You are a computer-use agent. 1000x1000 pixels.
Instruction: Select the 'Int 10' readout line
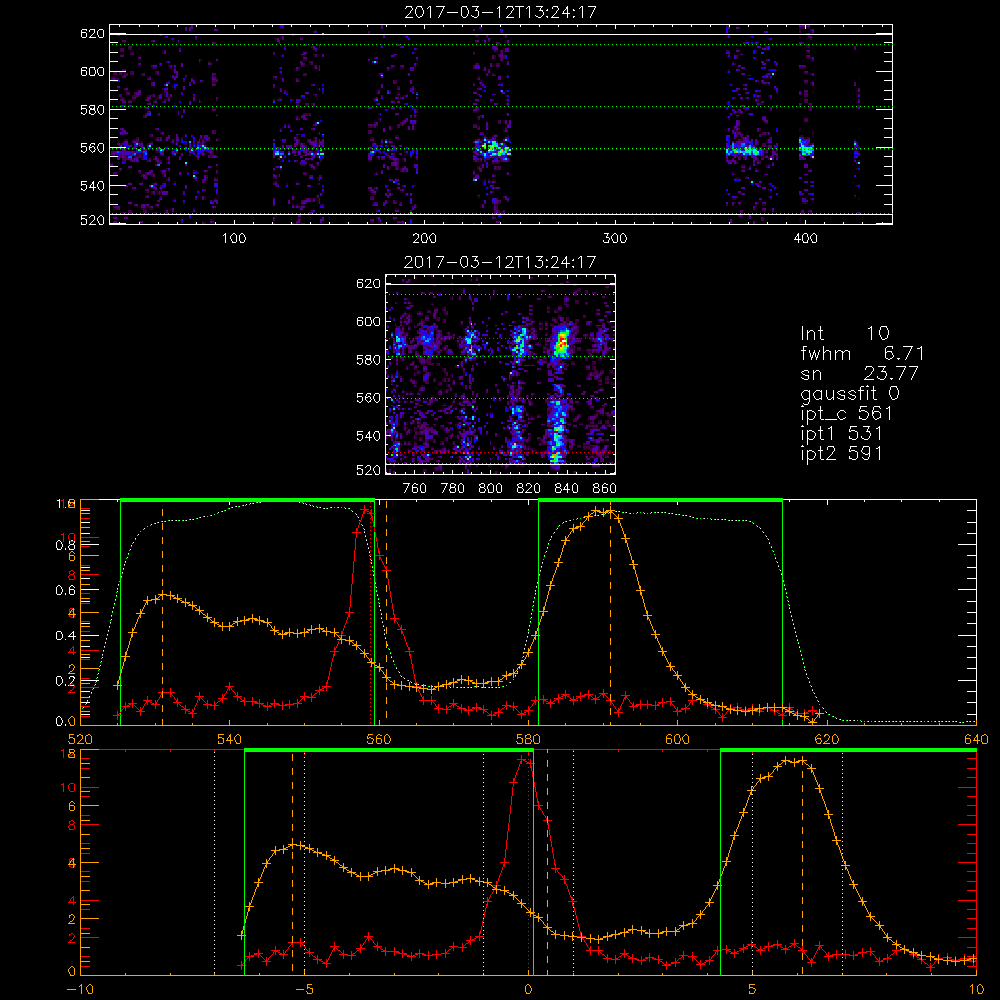click(844, 333)
